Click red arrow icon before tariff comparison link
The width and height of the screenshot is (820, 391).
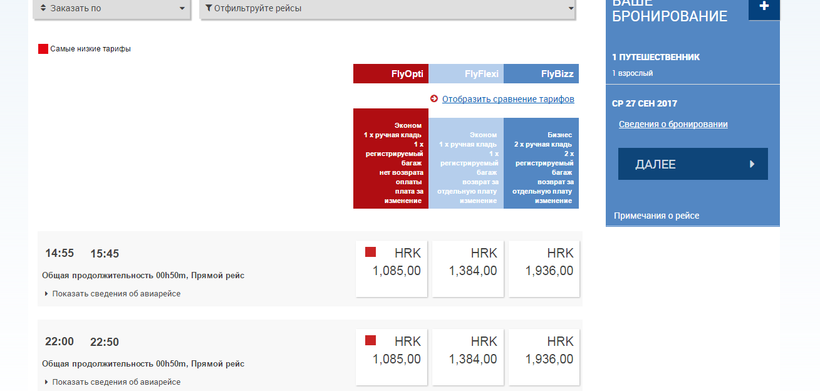pos(434,99)
